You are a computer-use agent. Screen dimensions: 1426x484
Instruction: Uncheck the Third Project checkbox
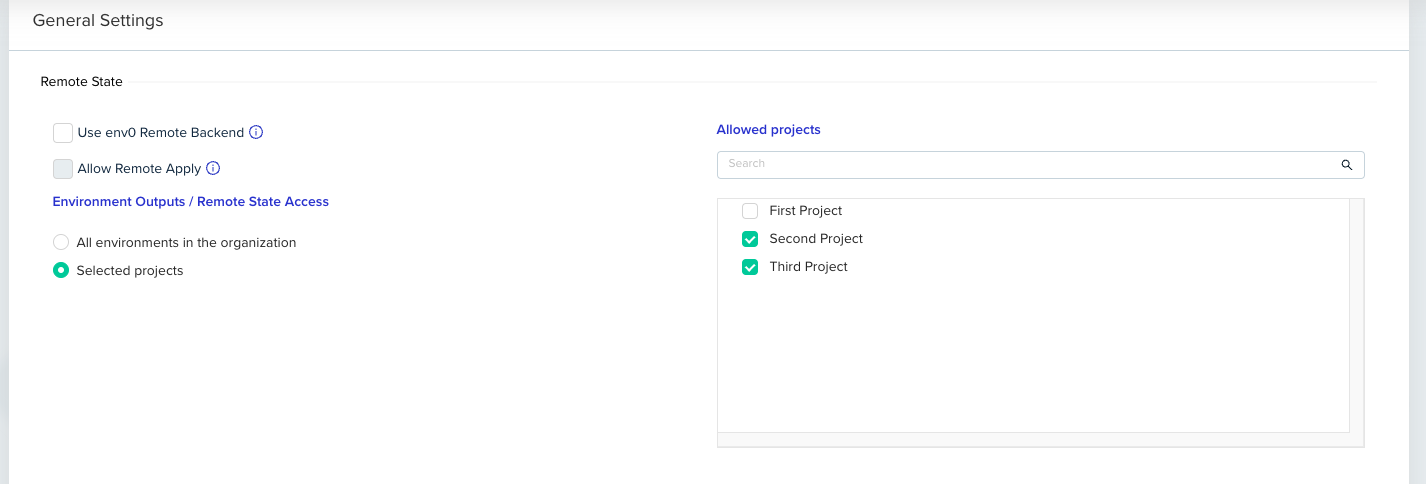(x=750, y=267)
